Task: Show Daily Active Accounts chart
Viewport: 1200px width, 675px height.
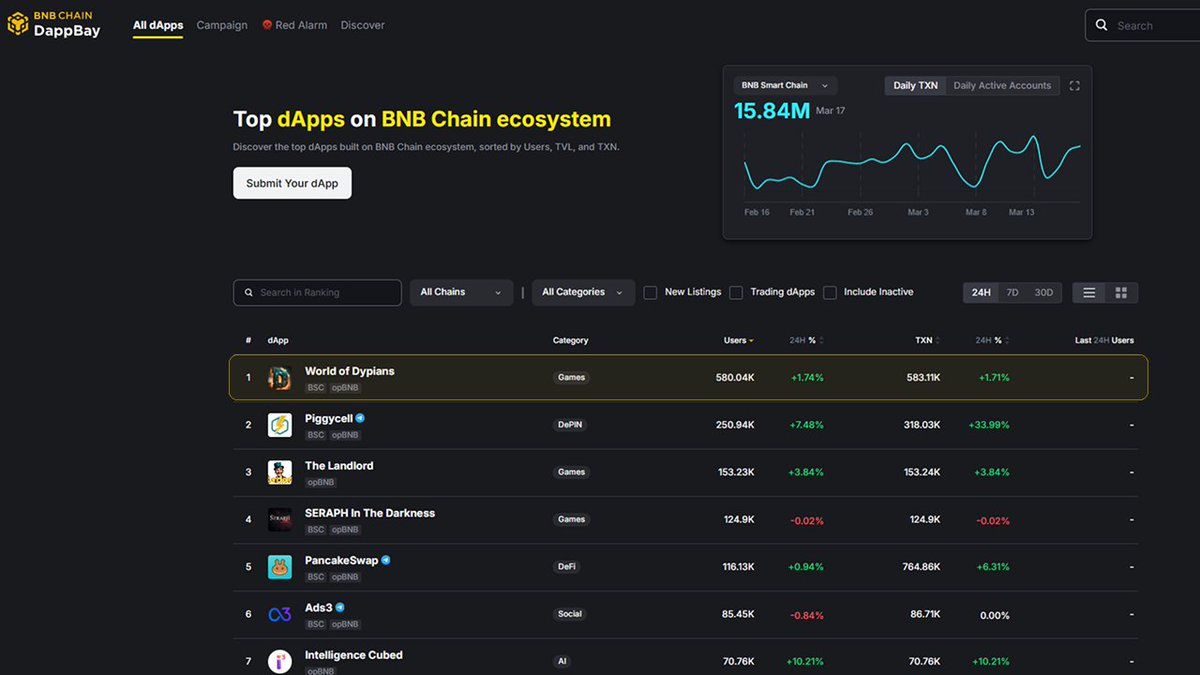Action: 1002,86
